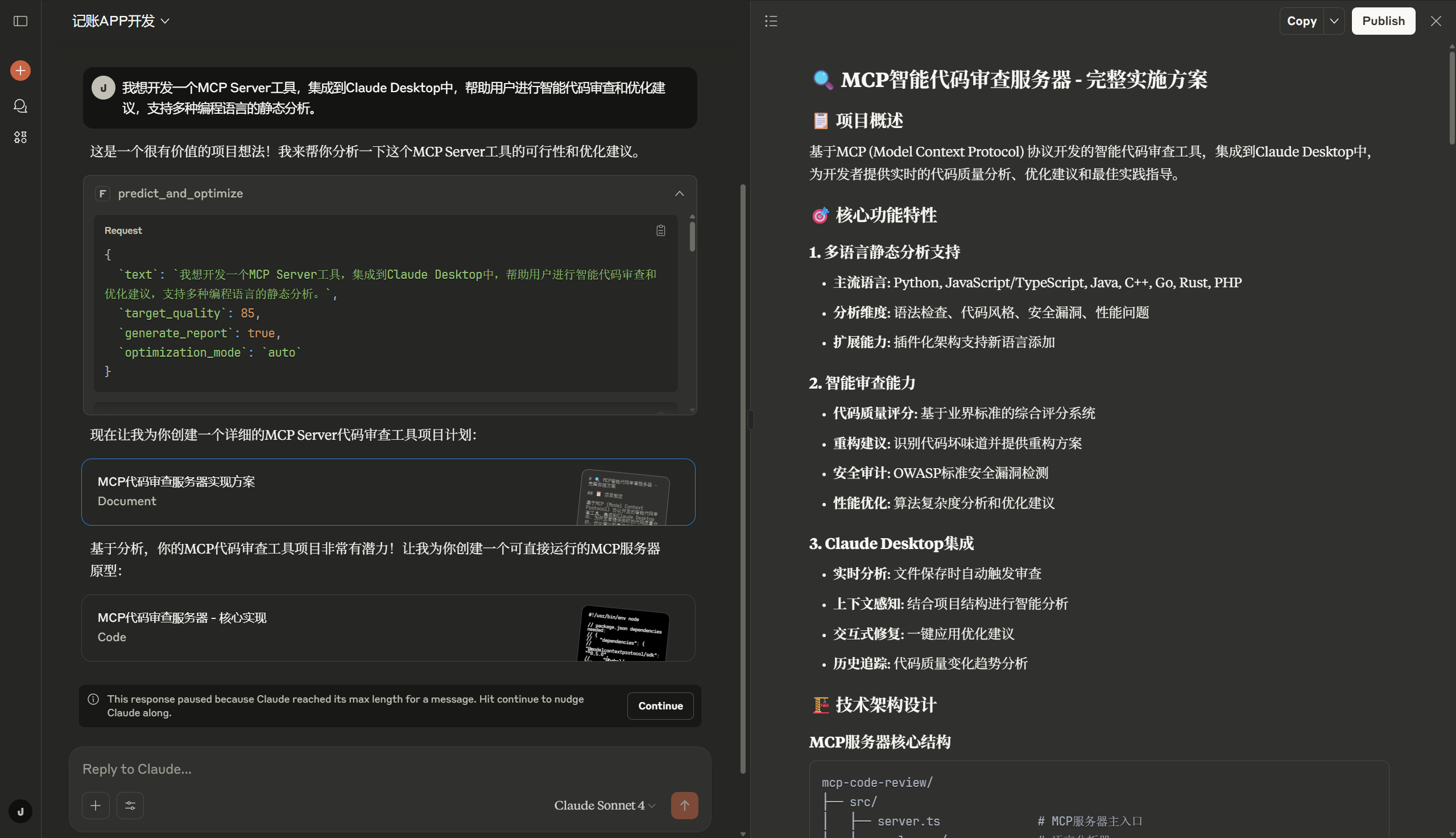This screenshot has height=838, width=1456.
Task: Click the generate_report true line
Action: point(200,333)
